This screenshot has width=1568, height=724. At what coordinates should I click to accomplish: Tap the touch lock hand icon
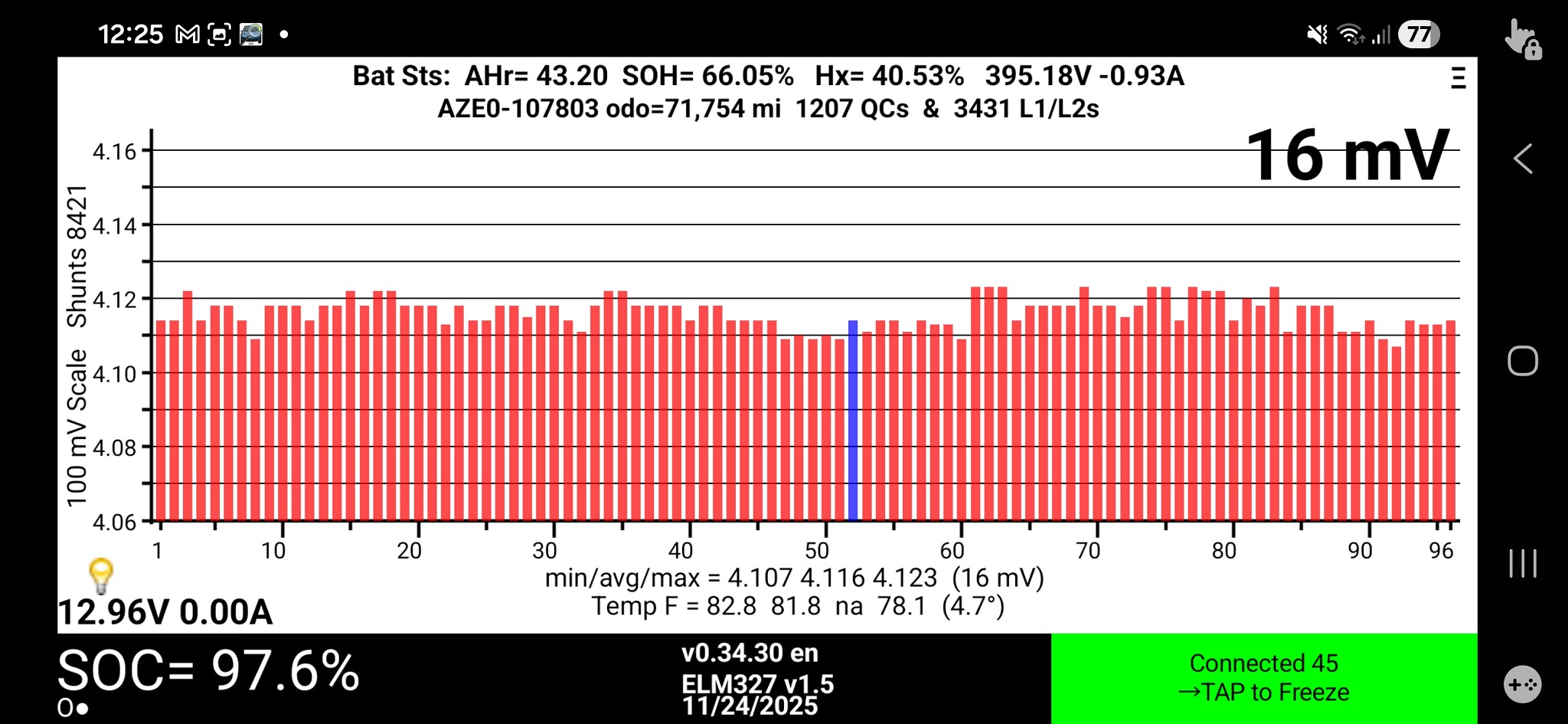[x=1522, y=39]
